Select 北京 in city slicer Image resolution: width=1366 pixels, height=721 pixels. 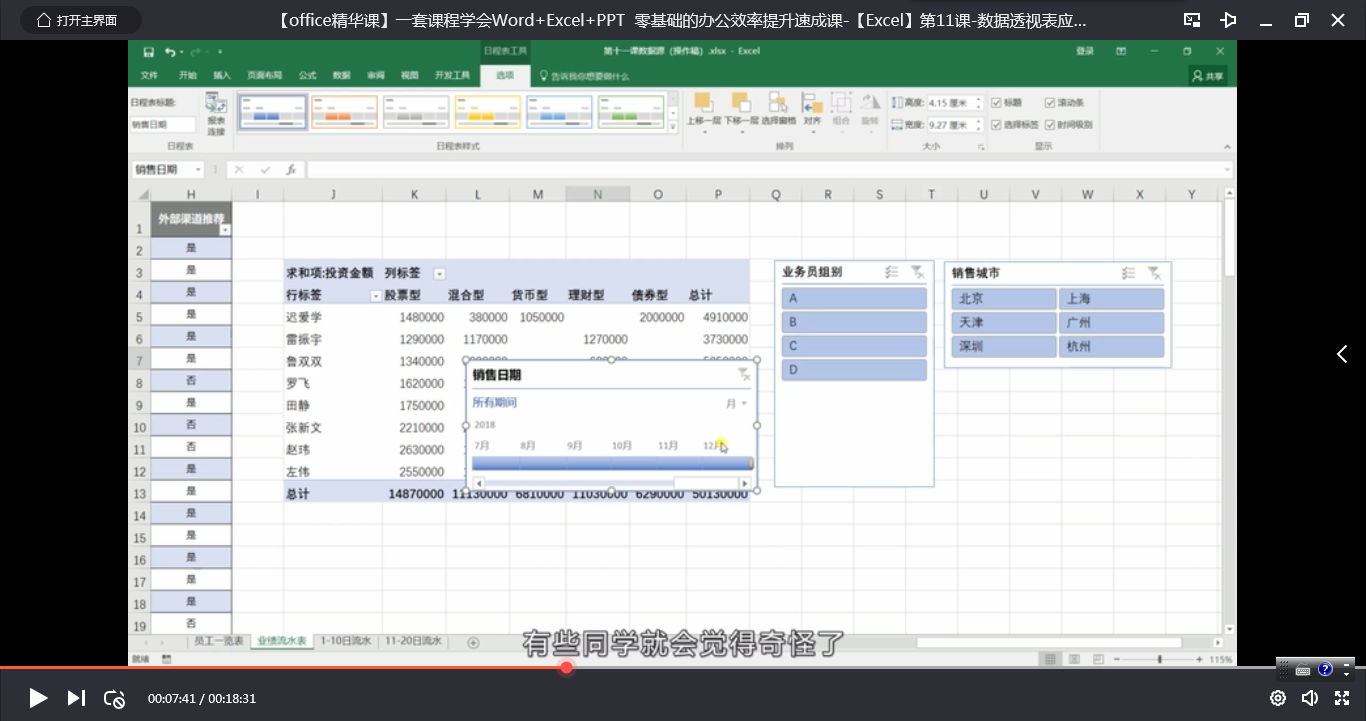click(1003, 298)
